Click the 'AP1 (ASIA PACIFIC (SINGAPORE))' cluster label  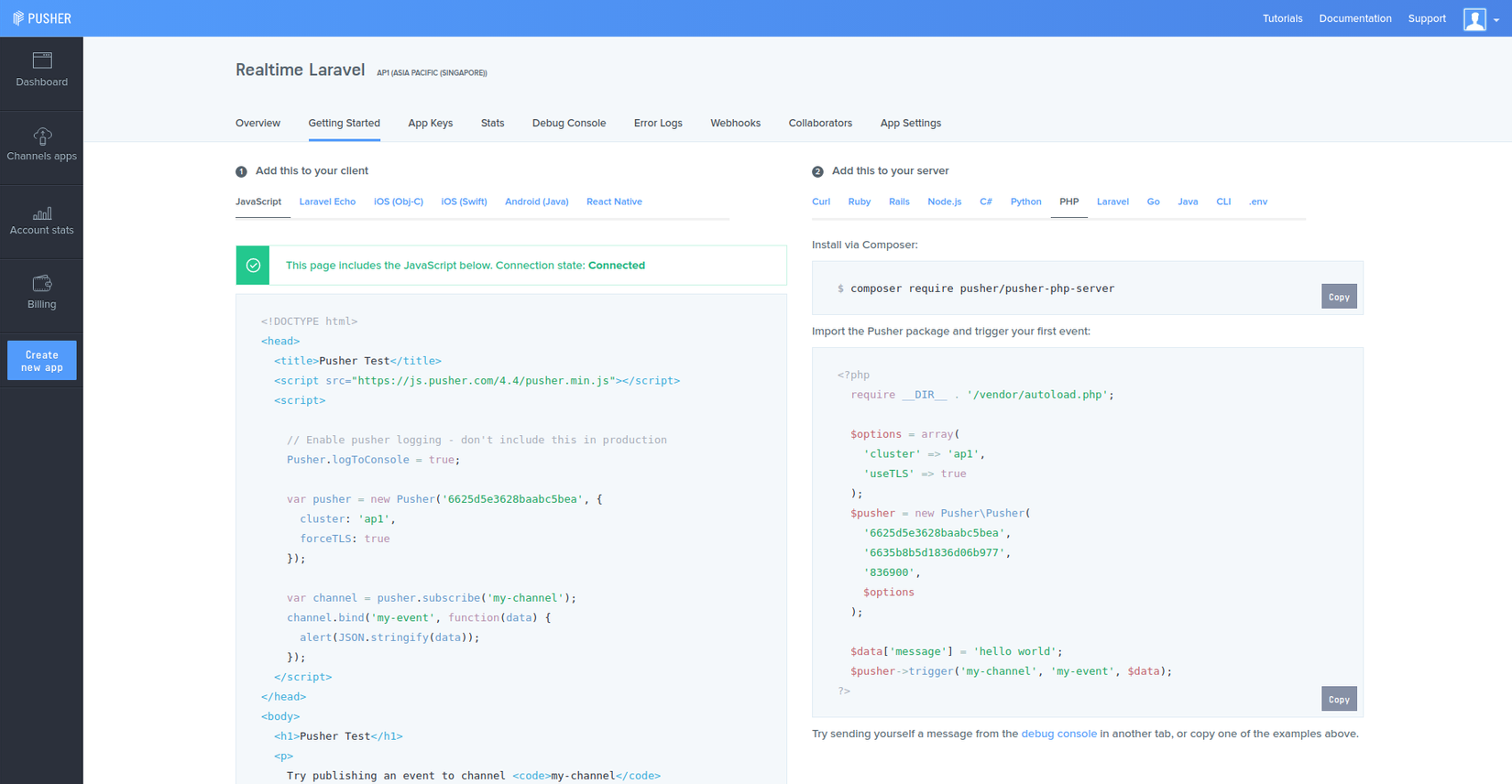[x=432, y=72]
